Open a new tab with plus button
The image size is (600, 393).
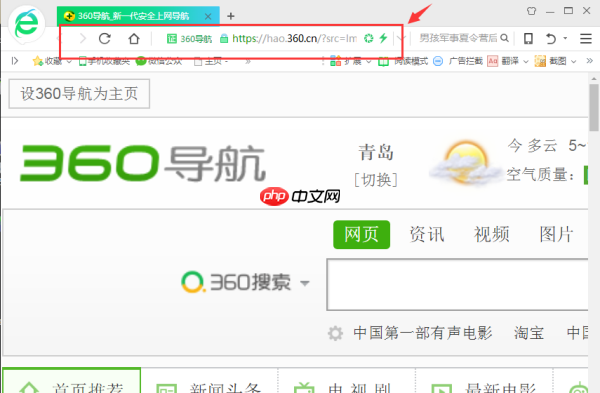230,16
